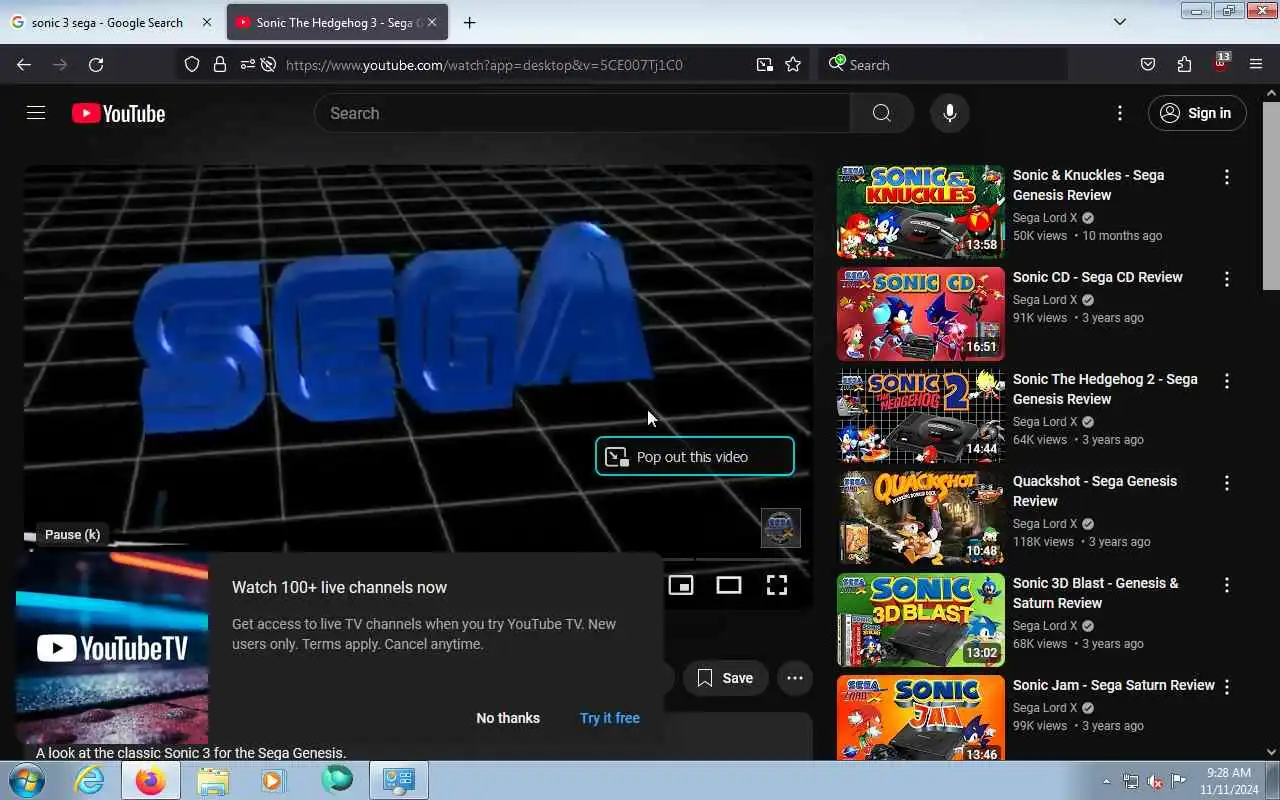The image size is (1280, 800).
Task: Open Save to Pocket icon
Action: coord(1148,64)
